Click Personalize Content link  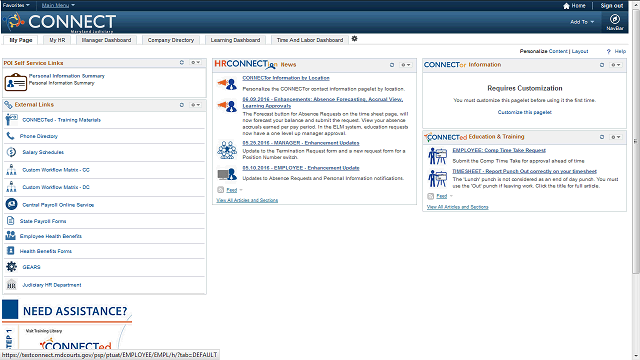coord(558,51)
